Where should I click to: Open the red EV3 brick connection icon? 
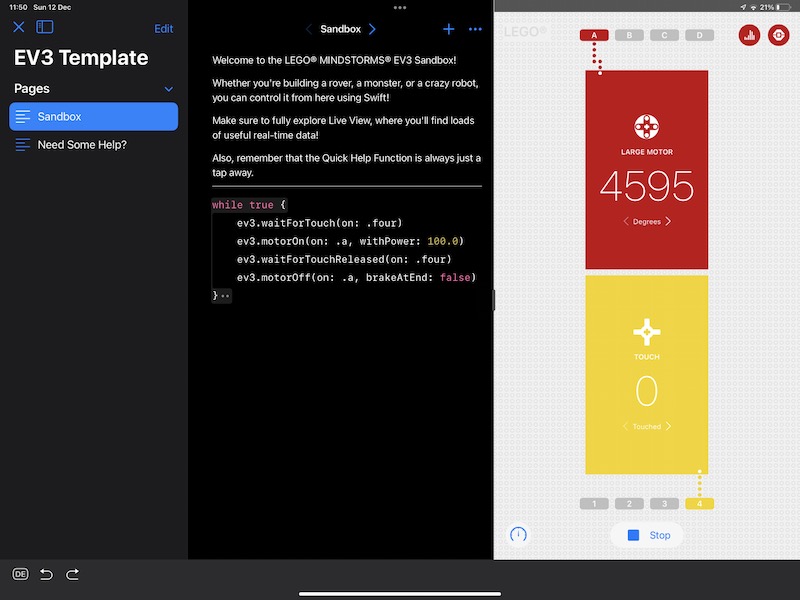point(779,35)
